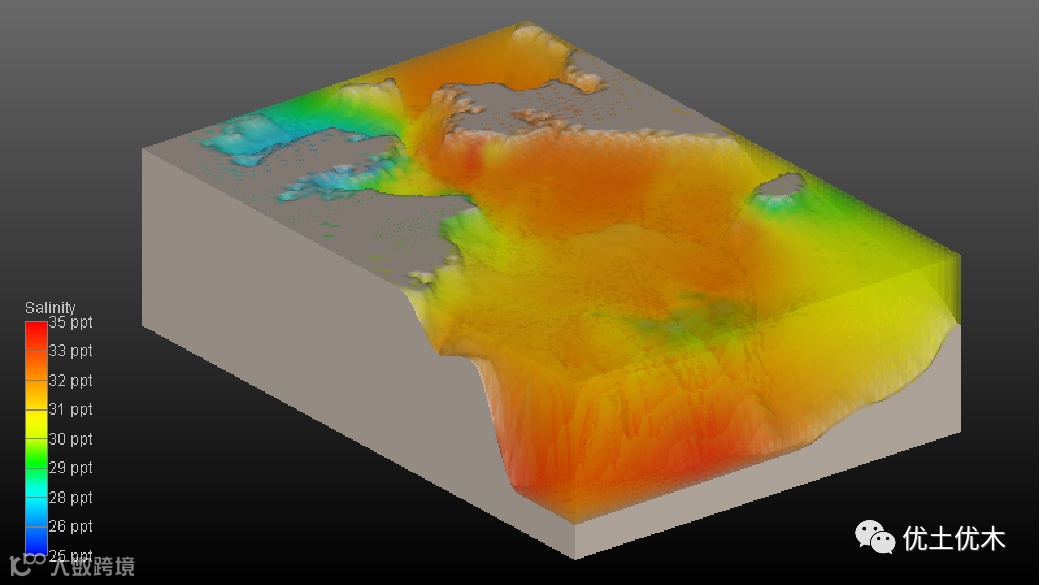Select the 30 ppt legend label

click(71, 439)
